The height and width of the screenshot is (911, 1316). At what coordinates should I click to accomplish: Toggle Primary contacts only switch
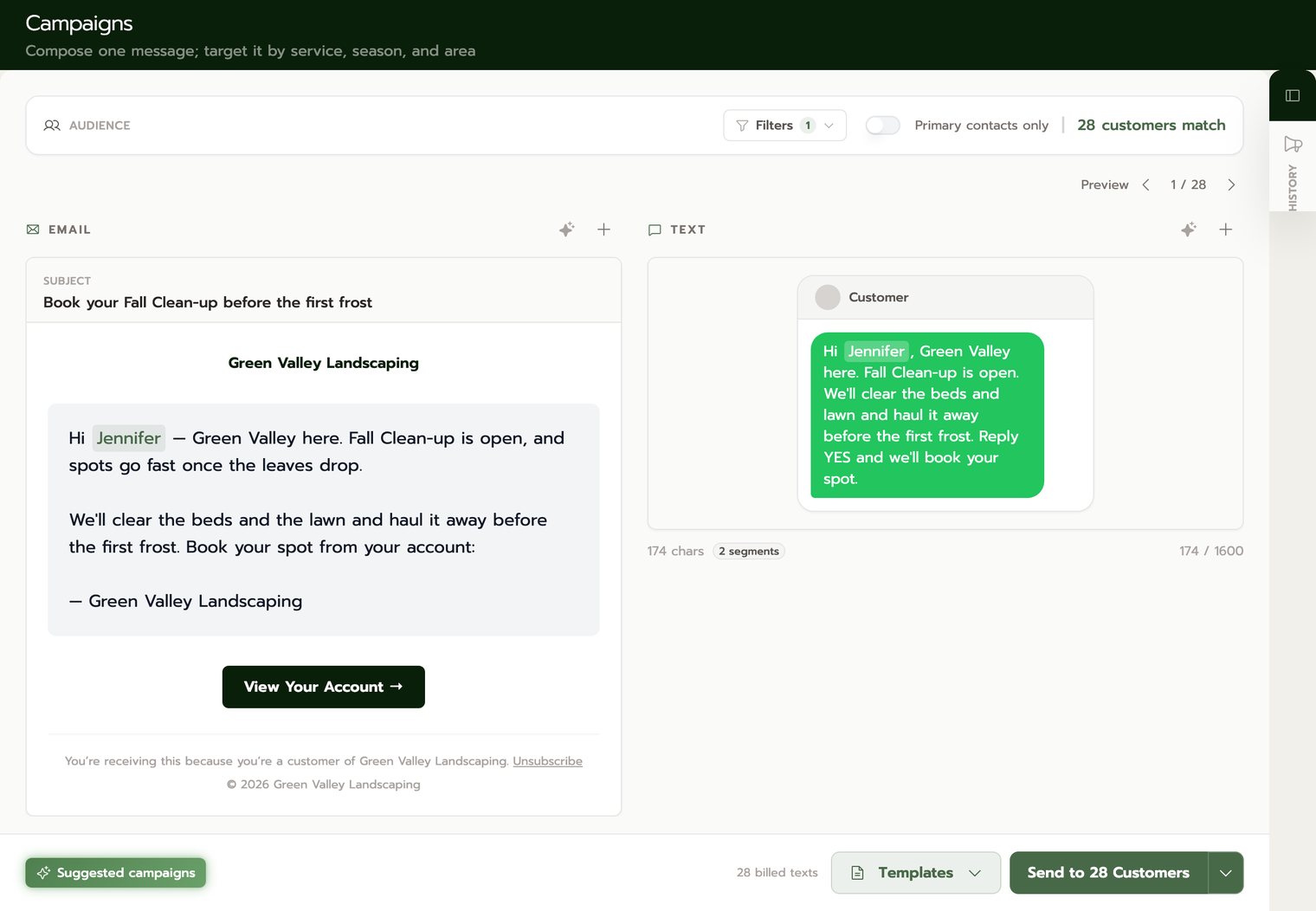tap(882, 126)
